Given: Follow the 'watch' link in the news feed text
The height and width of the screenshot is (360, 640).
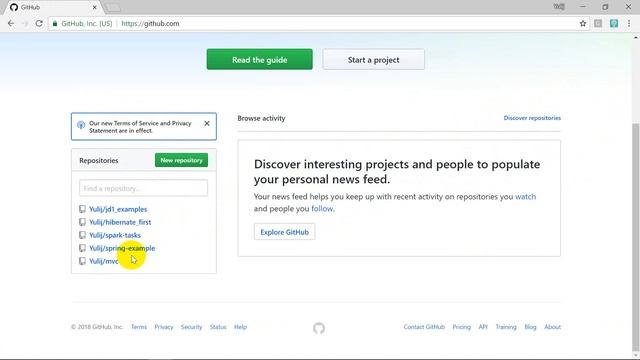Looking at the screenshot, I should [x=525, y=197].
